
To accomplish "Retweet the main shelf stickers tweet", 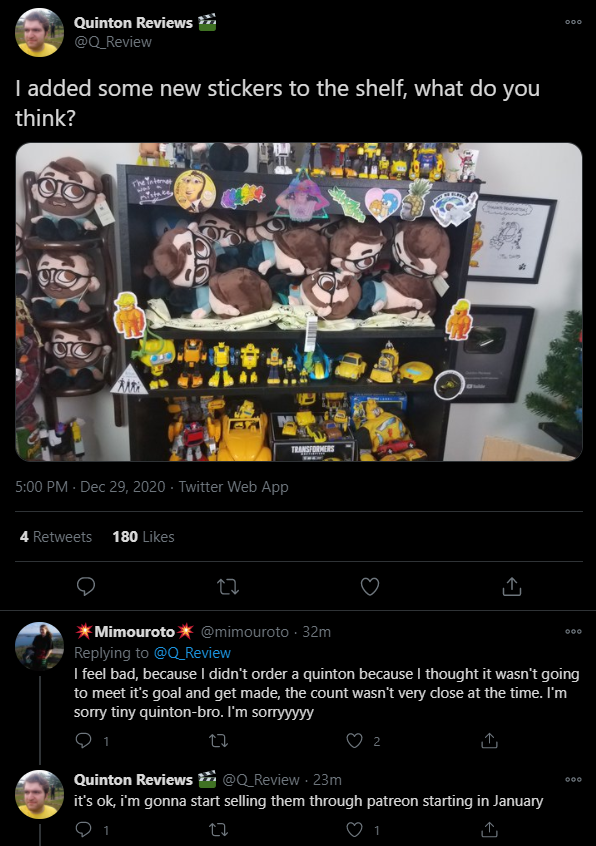I will (228, 586).
